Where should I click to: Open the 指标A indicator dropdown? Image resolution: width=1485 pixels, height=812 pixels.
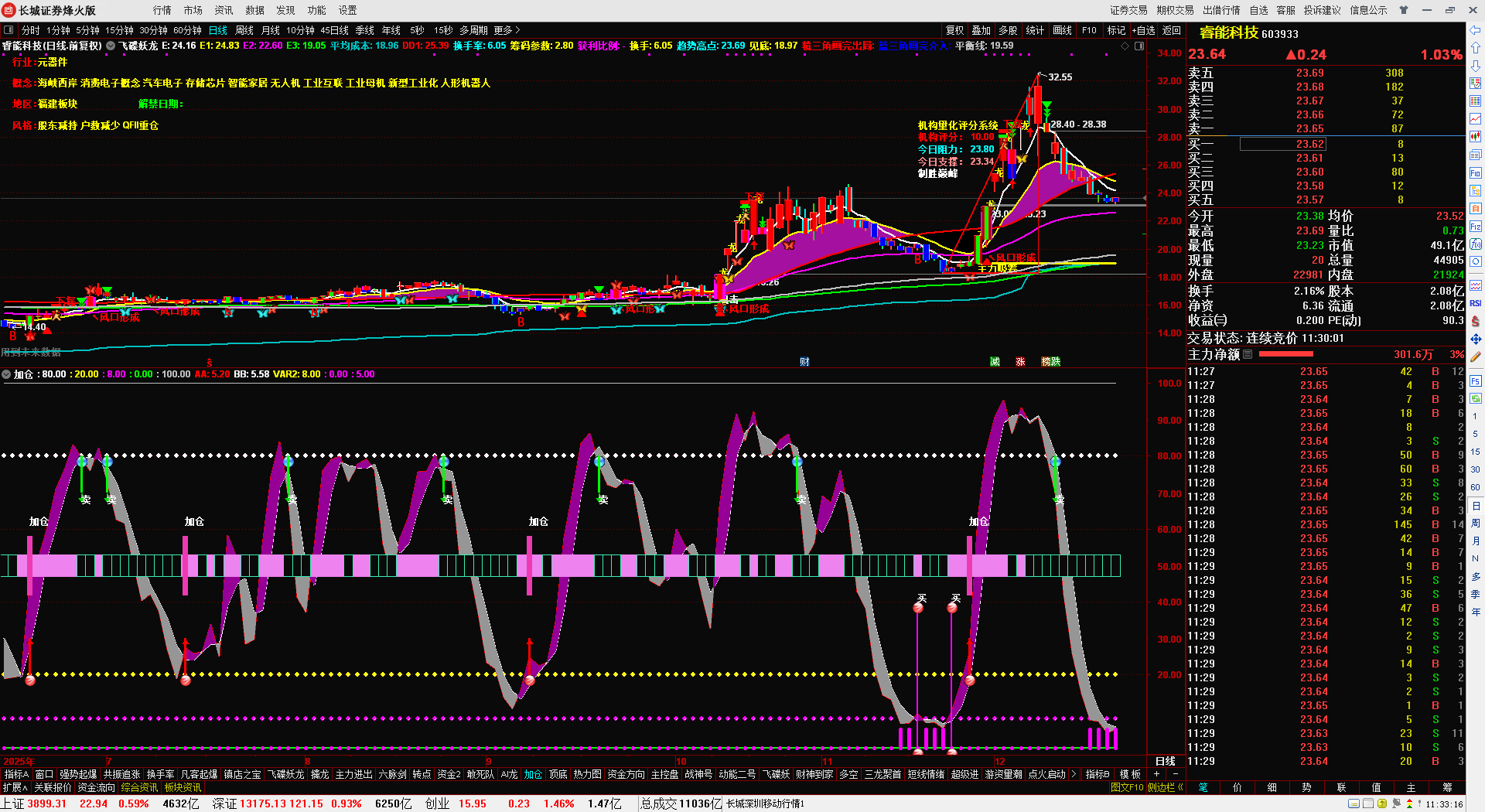(16, 774)
